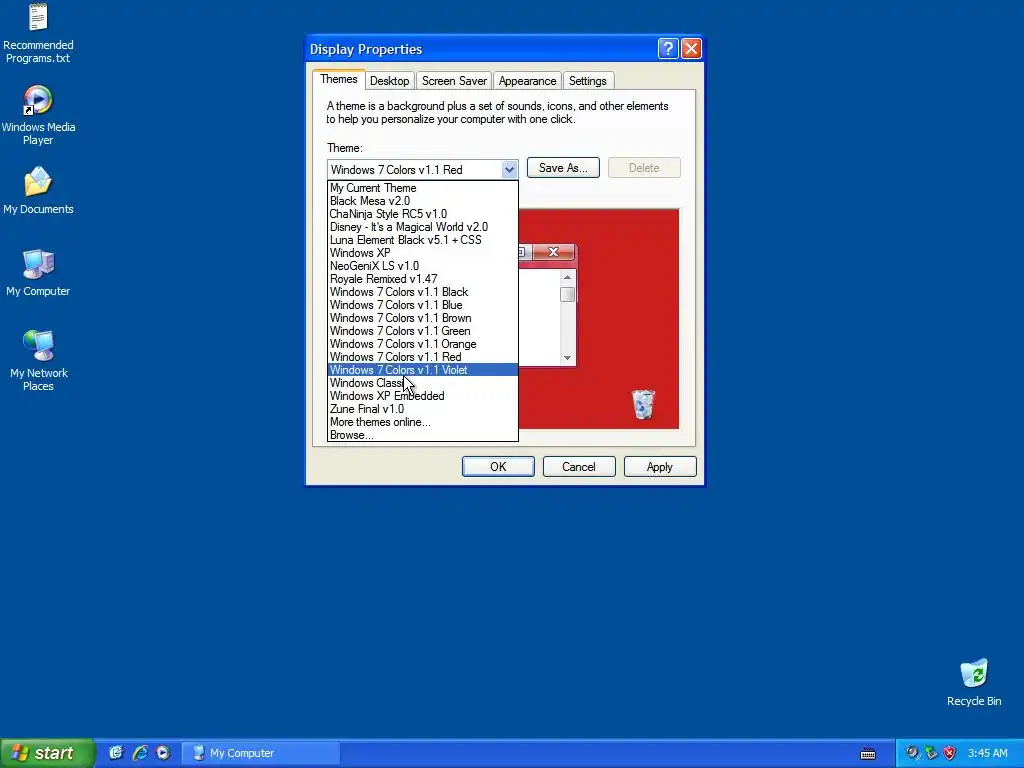Choose Disney - It's a Magical World theme
The height and width of the screenshot is (768, 1024).
423,227
